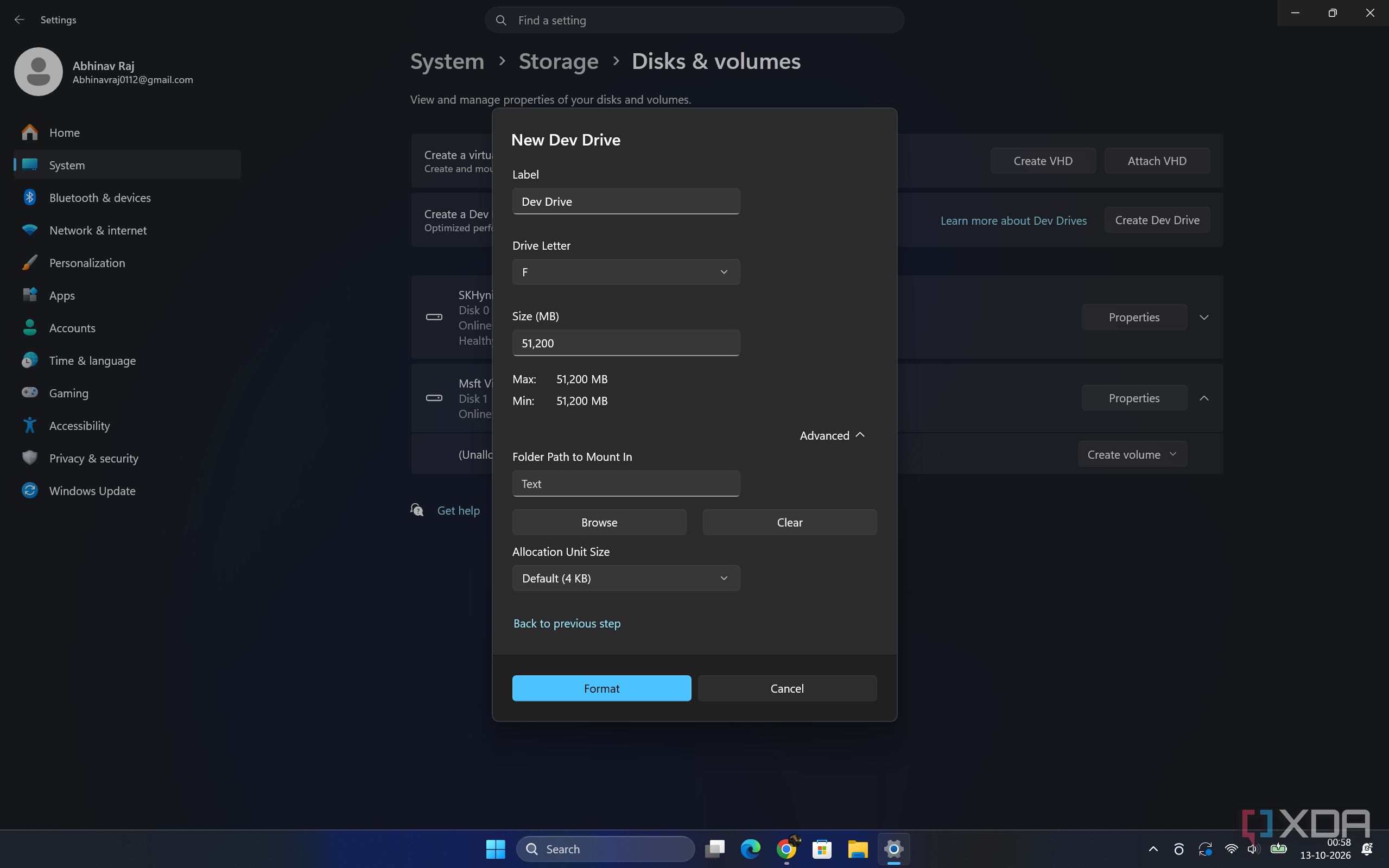This screenshot has height=868, width=1389.
Task: Click the volume speaker tray icon
Action: point(1253,848)
